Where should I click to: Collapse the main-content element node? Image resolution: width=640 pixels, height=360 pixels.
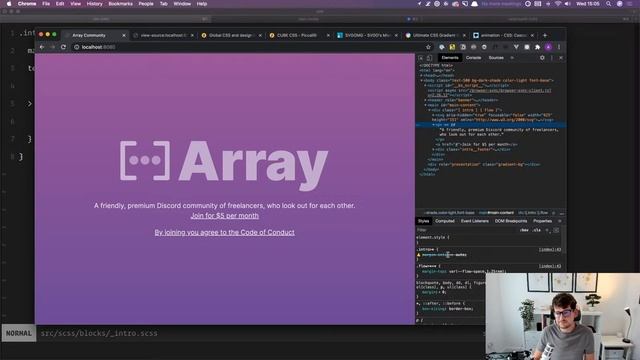click(x=425, y=105)
